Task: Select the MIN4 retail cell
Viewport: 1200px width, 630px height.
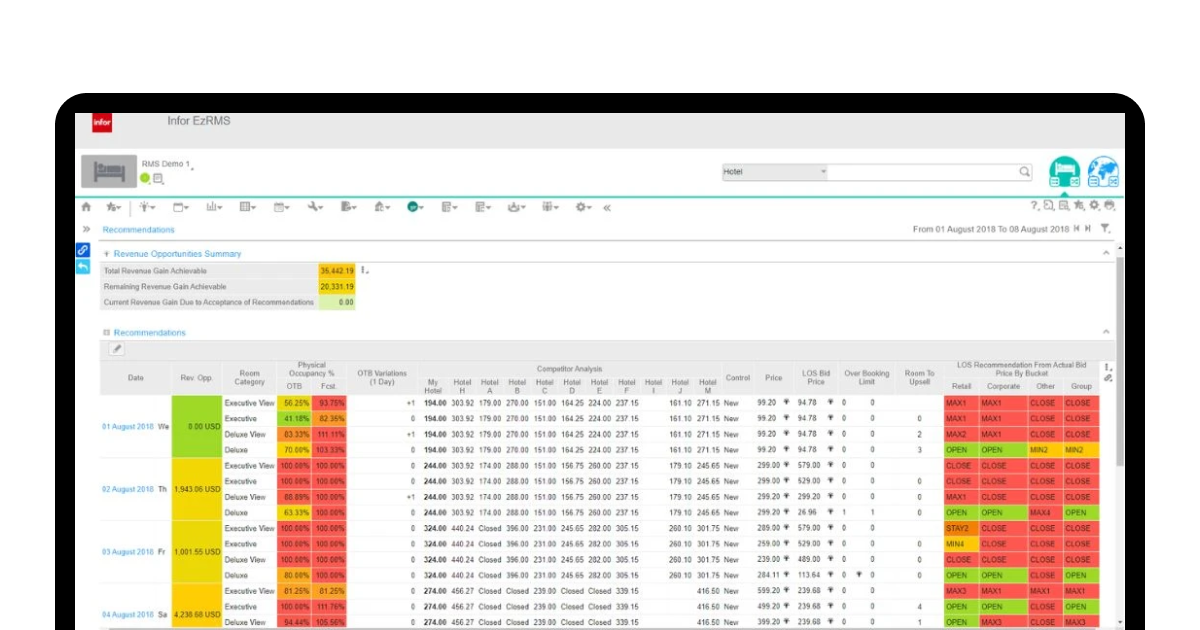Action: pos(959,544)
